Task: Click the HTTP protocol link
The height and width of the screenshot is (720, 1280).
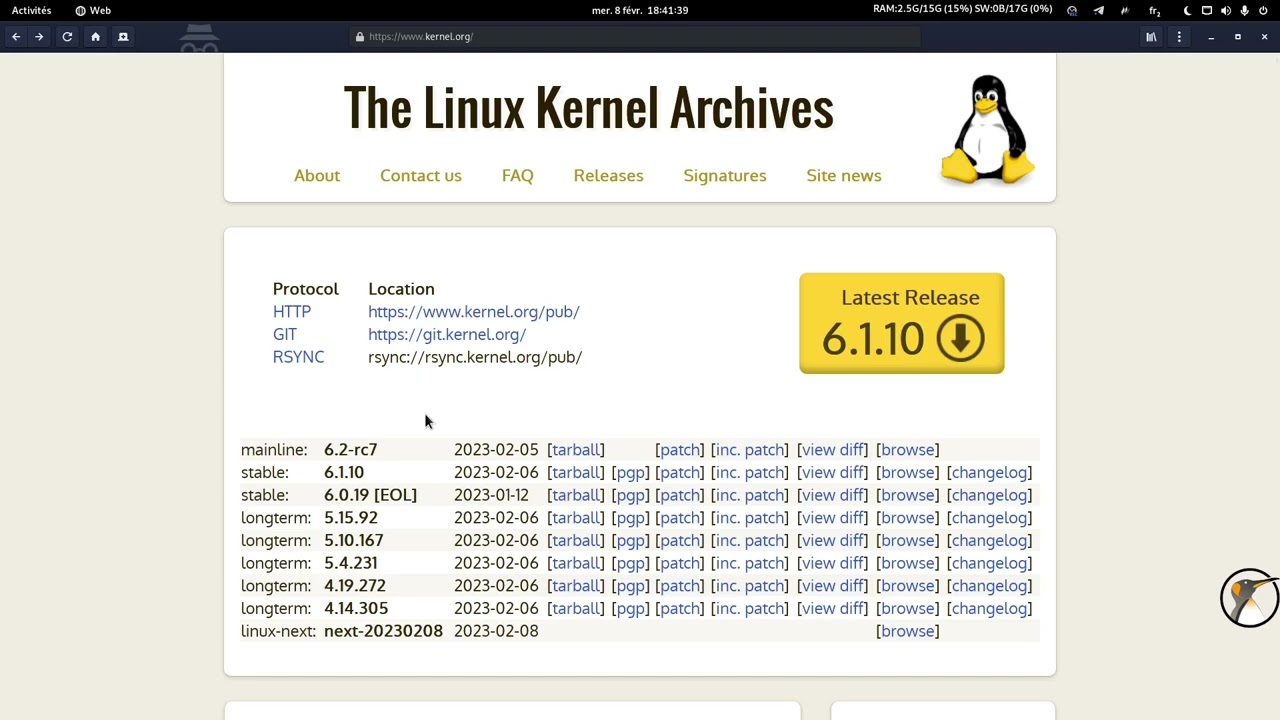Action: pos(292,312)
